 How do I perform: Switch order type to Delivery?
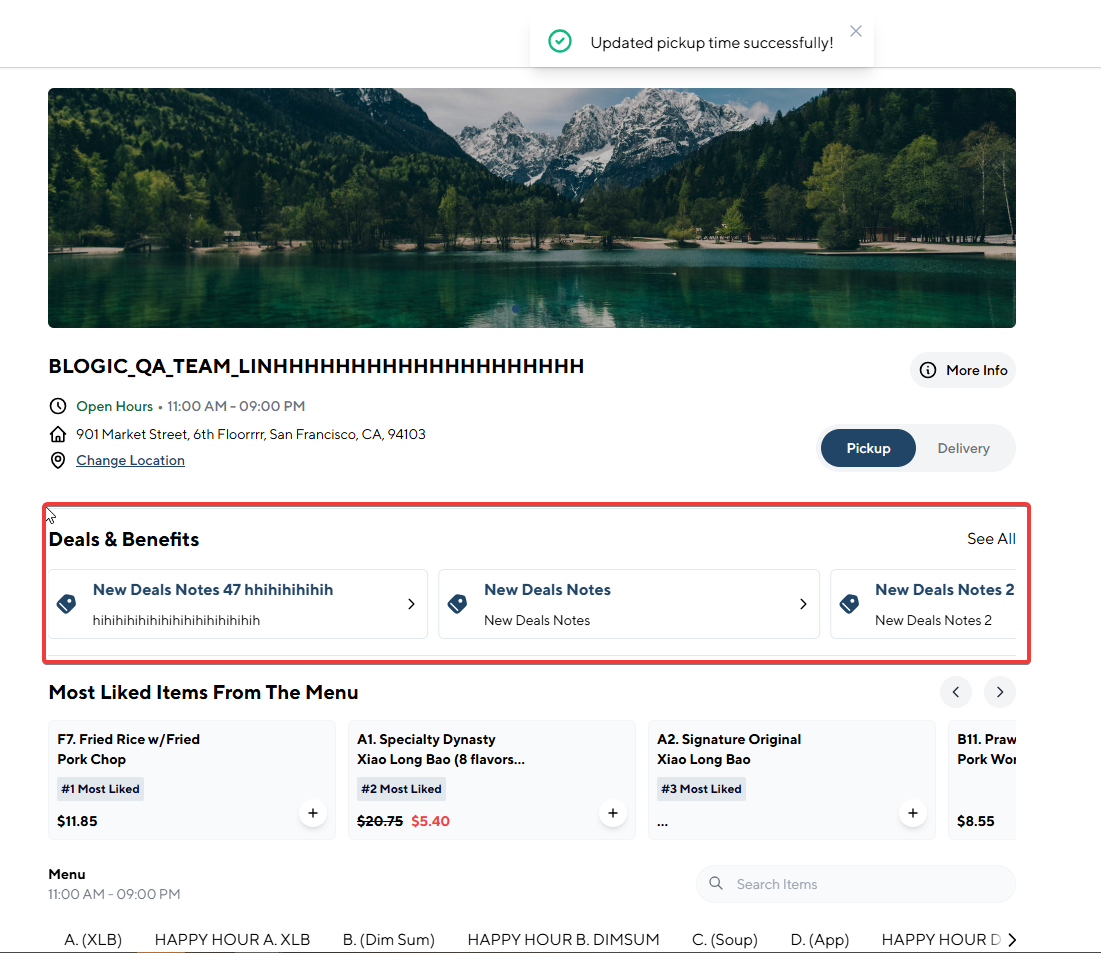click(963, 448)
